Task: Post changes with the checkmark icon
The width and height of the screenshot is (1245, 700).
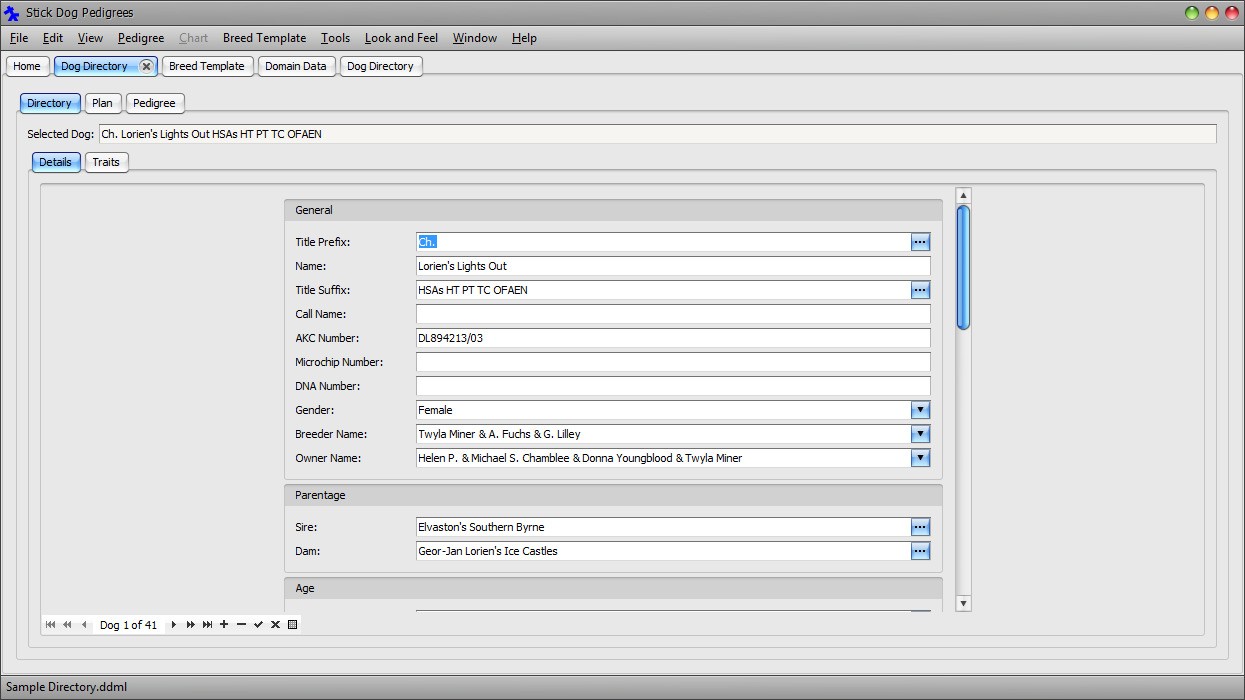Action: coord(258,624)
